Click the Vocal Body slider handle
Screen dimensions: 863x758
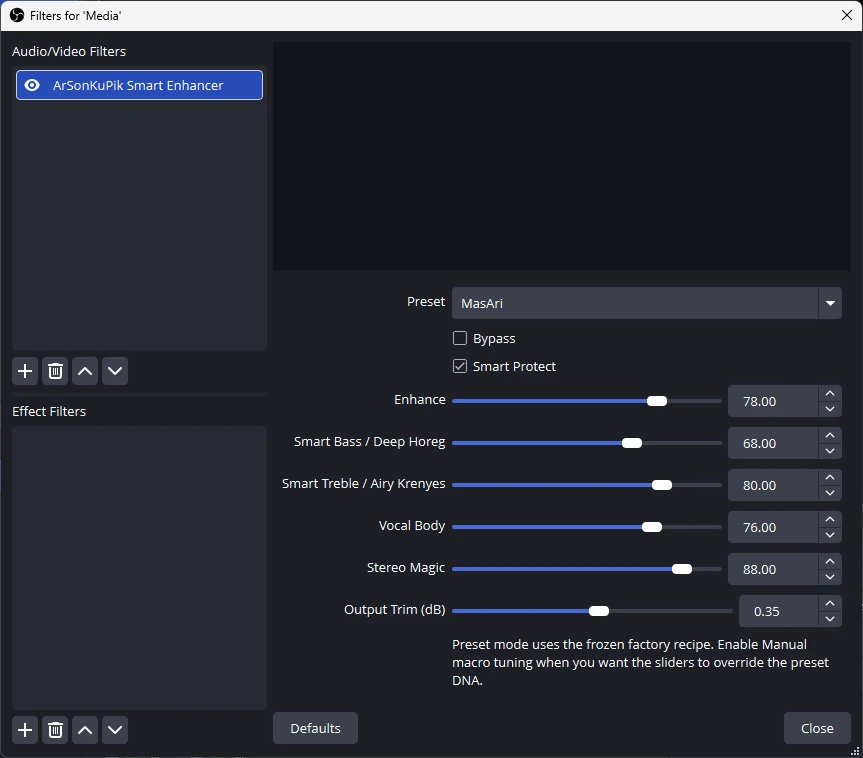(652, 527)
